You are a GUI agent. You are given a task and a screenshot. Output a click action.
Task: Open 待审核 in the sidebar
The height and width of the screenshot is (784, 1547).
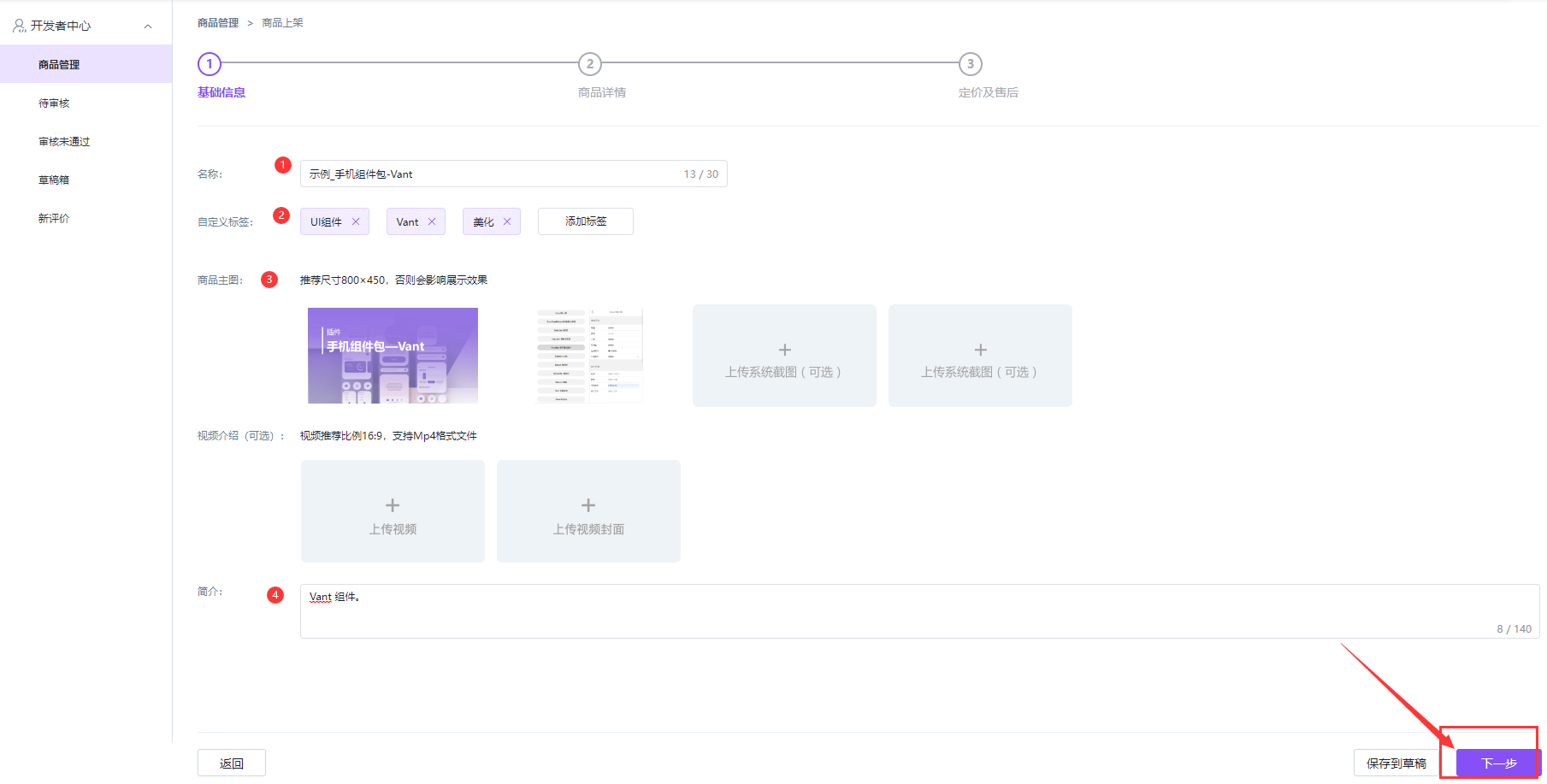[54, 103]
